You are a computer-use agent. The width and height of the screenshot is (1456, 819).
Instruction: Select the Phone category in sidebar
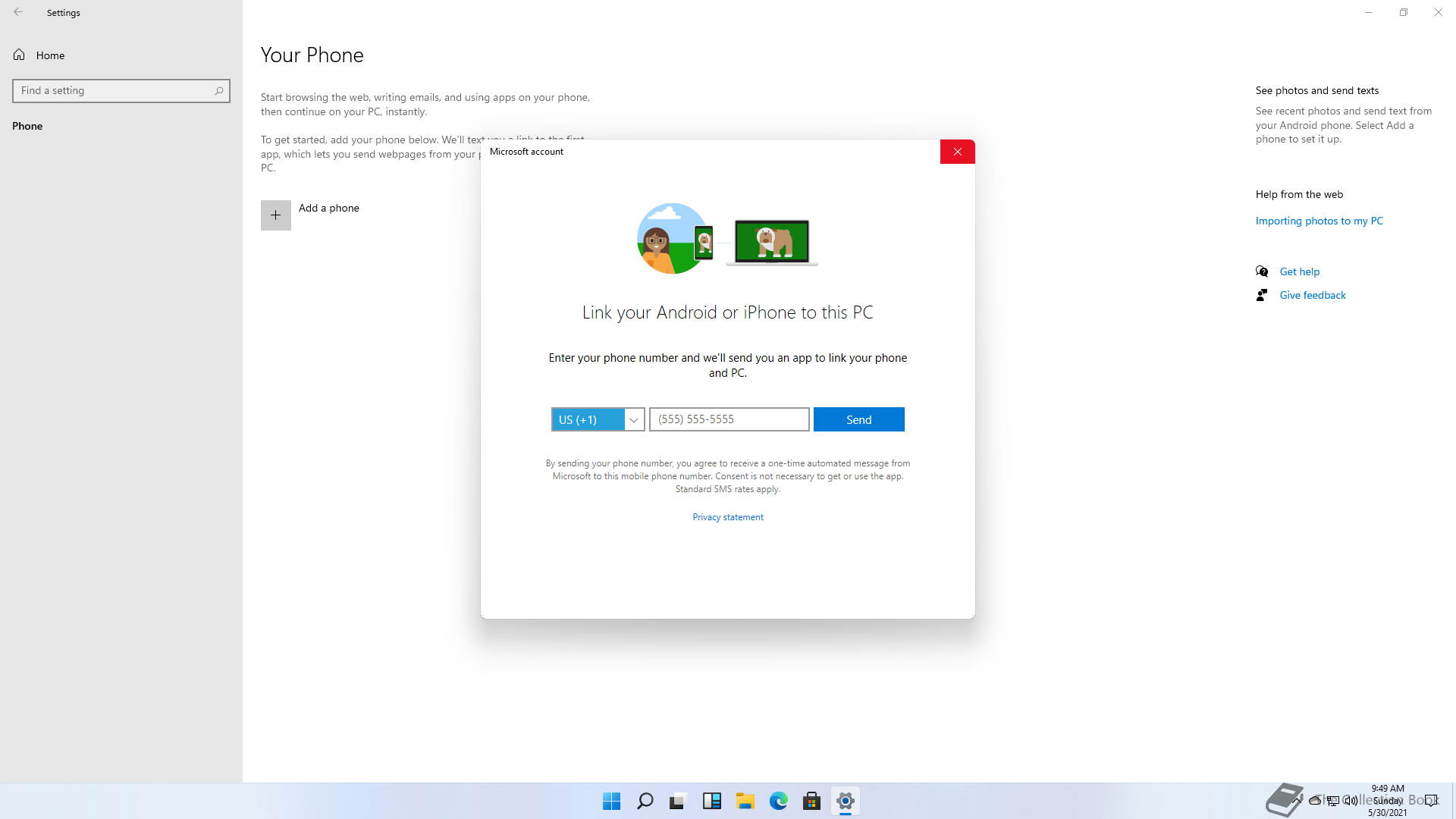[27, 126]
